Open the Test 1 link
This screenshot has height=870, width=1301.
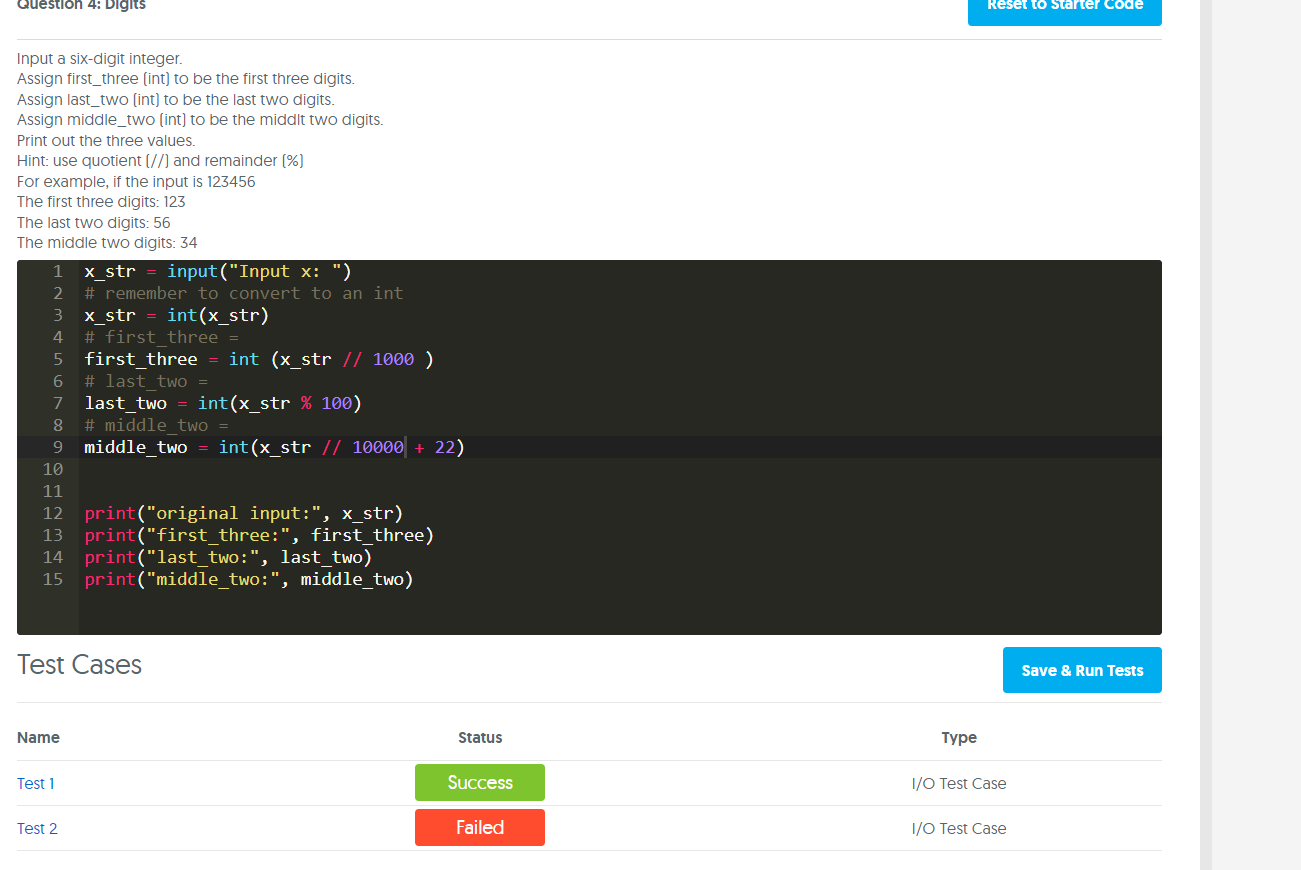tap(36, 783)
